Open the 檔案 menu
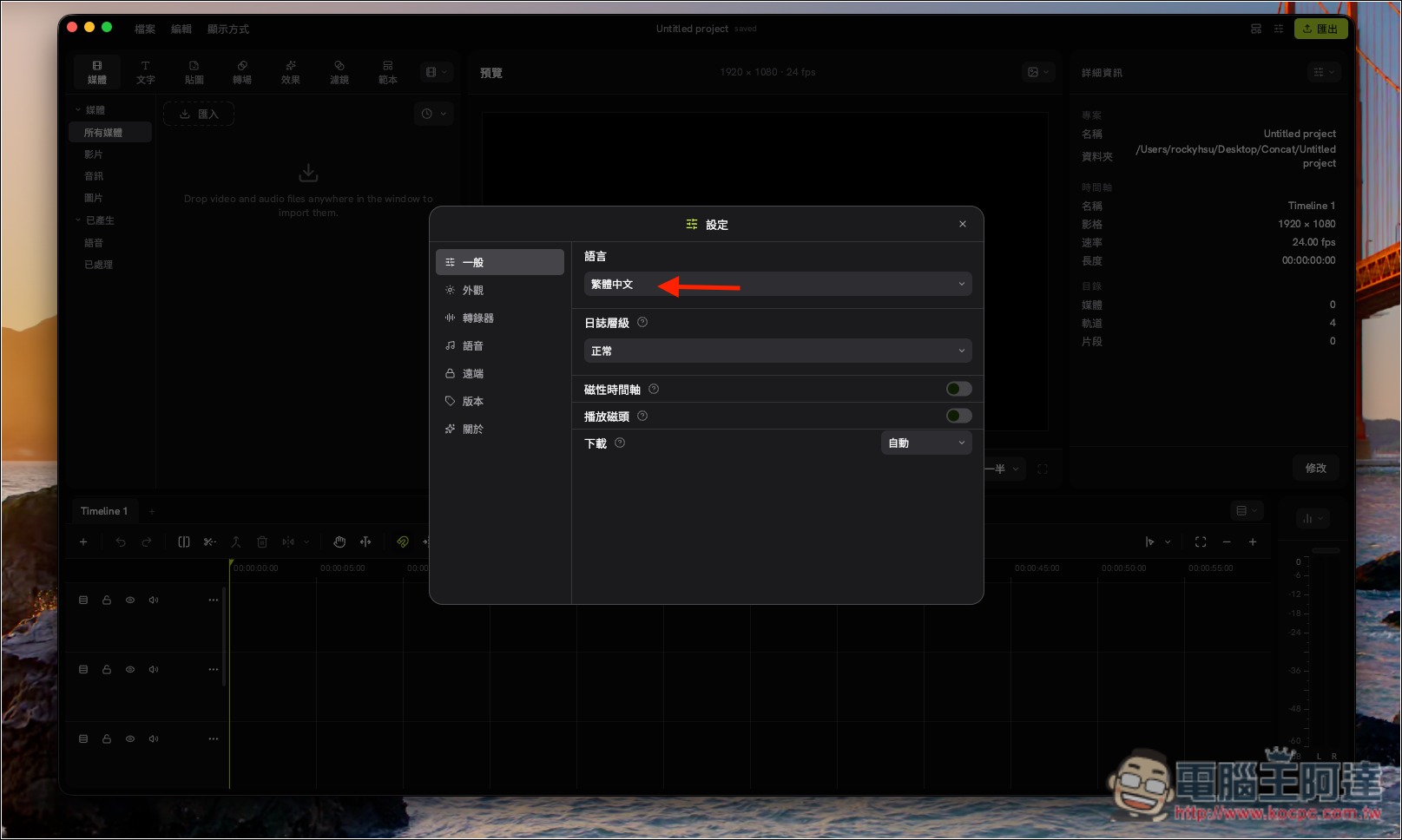Viewport: 1402px width, 840px height. click(x=145, y=29)
